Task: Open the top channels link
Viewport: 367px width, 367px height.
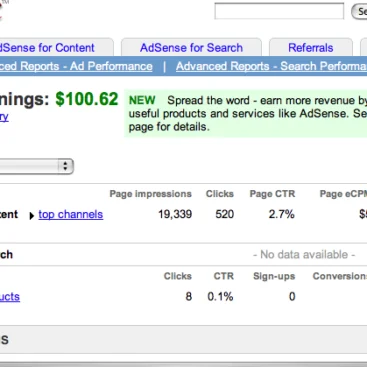Action: click(x=71, y=214)
